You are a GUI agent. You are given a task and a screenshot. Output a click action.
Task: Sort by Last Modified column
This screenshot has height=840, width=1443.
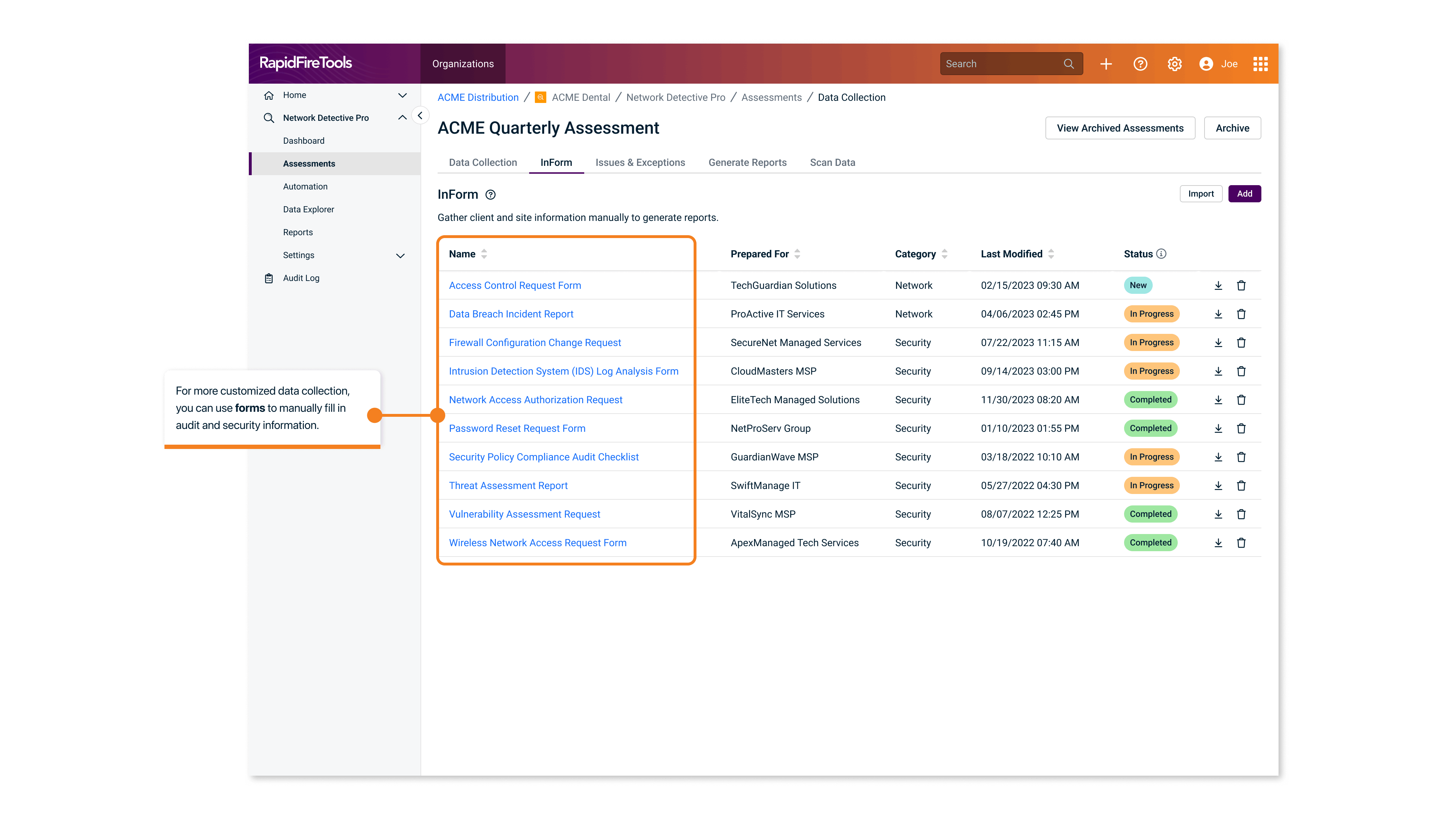pyautogui.click(x=1051, y=254)
